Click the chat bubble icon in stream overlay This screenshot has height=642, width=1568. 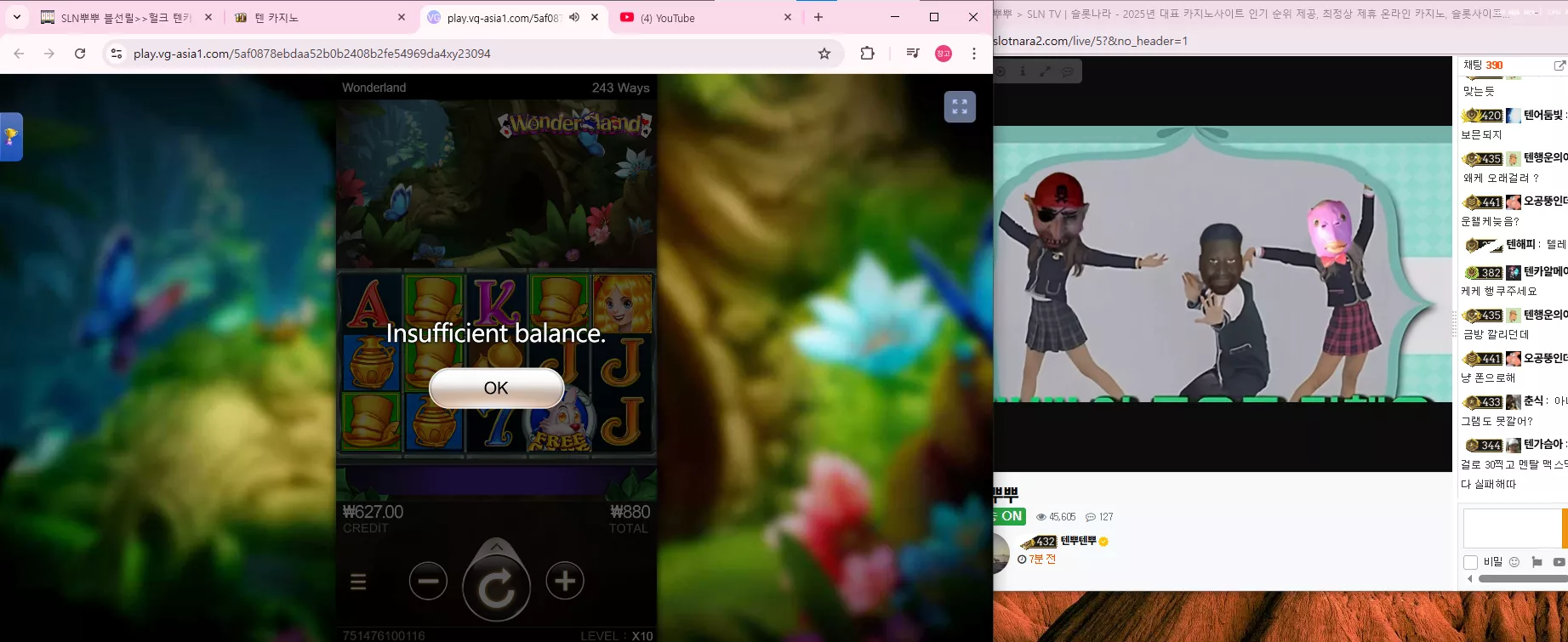(x=1068, y=71)
